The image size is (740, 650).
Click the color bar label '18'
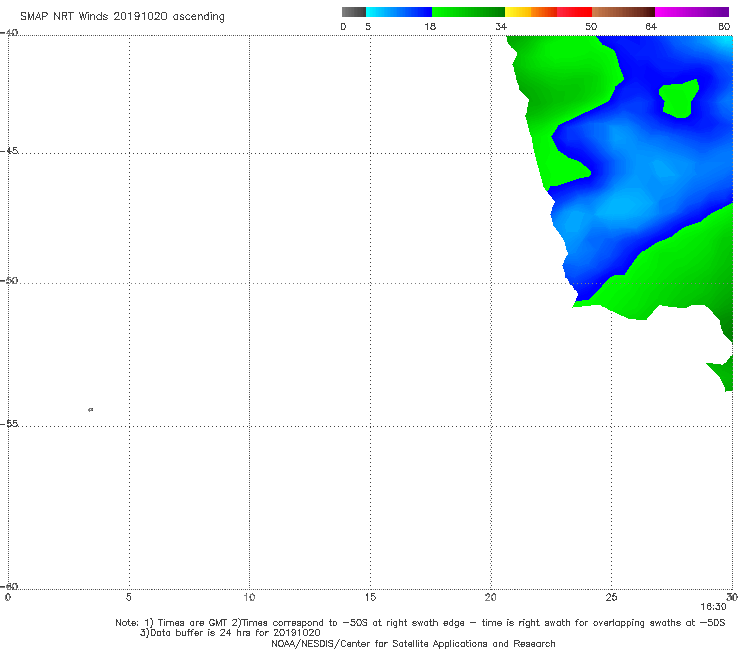[430, 27]
